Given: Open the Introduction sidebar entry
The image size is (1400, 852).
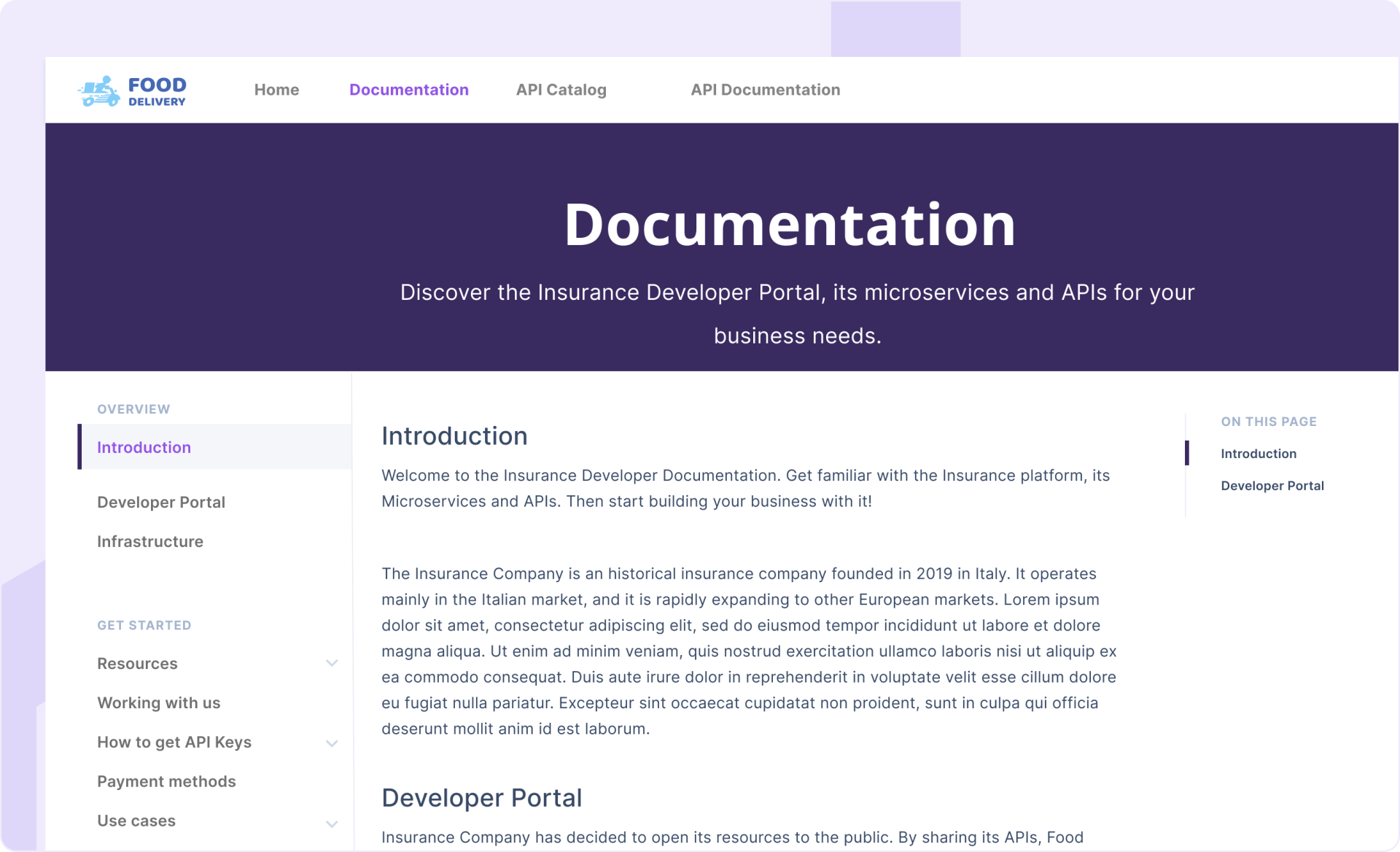Looking at the screenshot, I should coord(144,446).
